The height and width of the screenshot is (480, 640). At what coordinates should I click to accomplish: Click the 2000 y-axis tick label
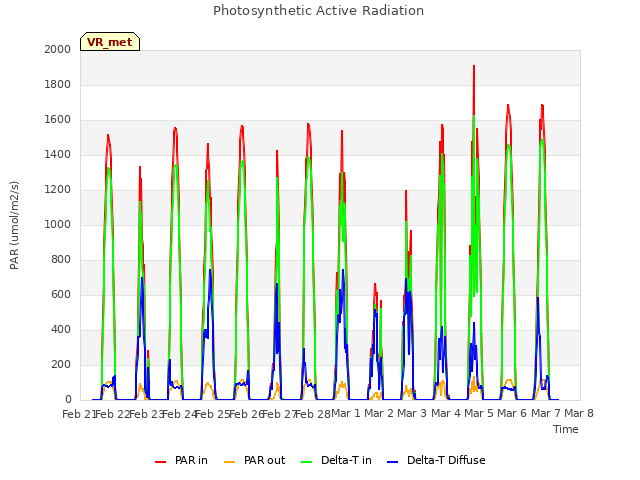coord(58,49)
